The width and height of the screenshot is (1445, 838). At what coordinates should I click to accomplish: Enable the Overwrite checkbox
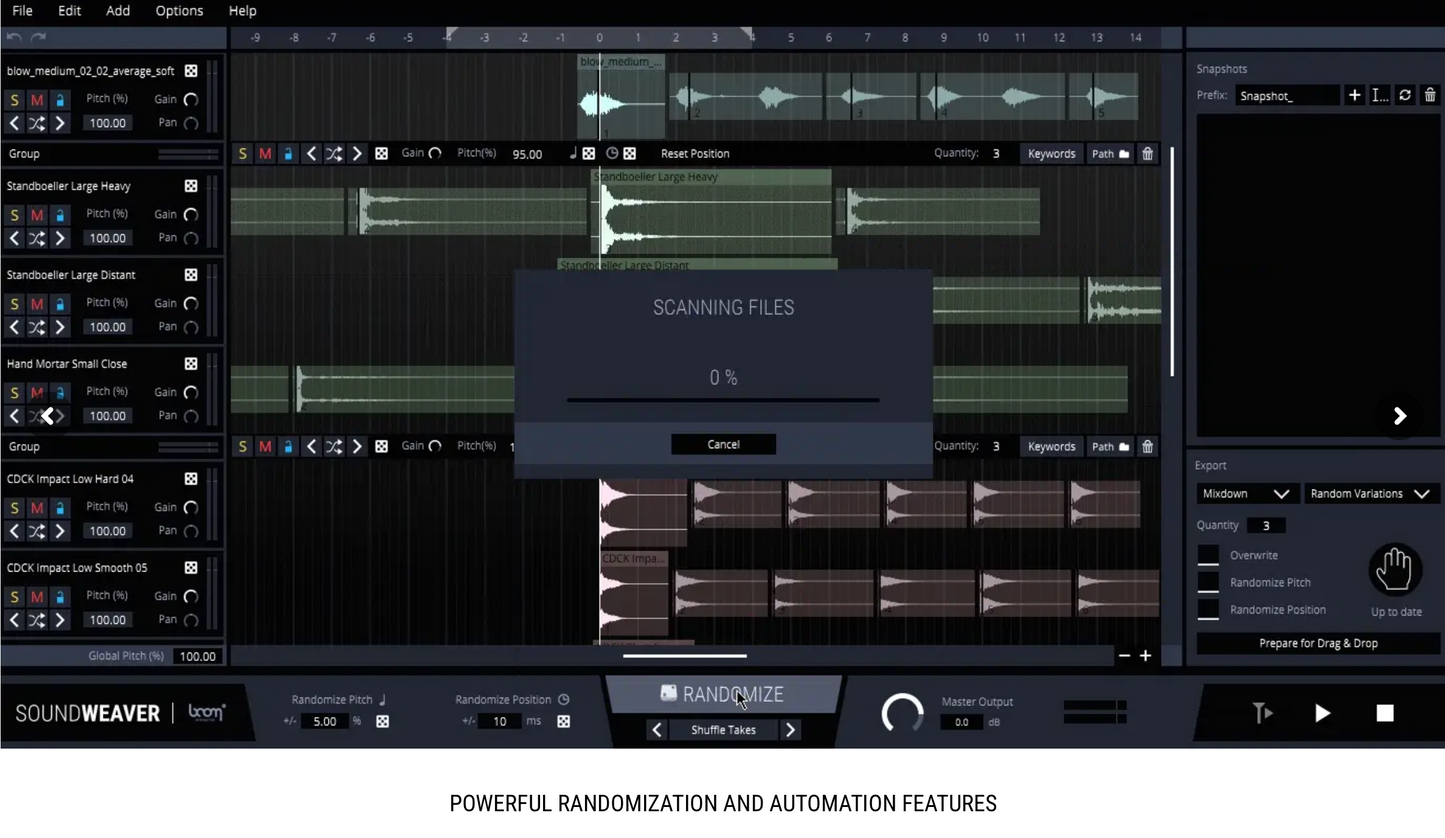pyautogui.click(x=1208, y=555)
